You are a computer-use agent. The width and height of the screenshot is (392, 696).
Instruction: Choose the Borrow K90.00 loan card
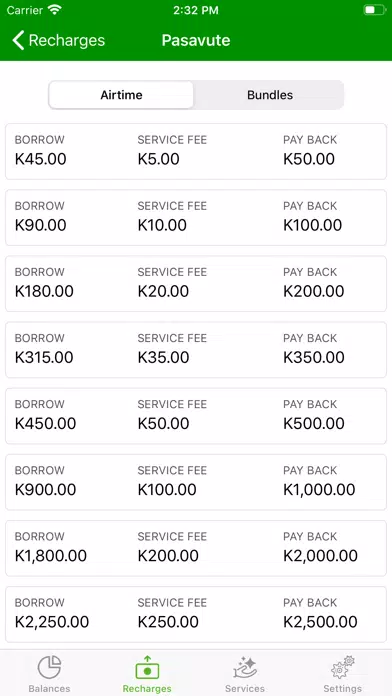[196, 218]
